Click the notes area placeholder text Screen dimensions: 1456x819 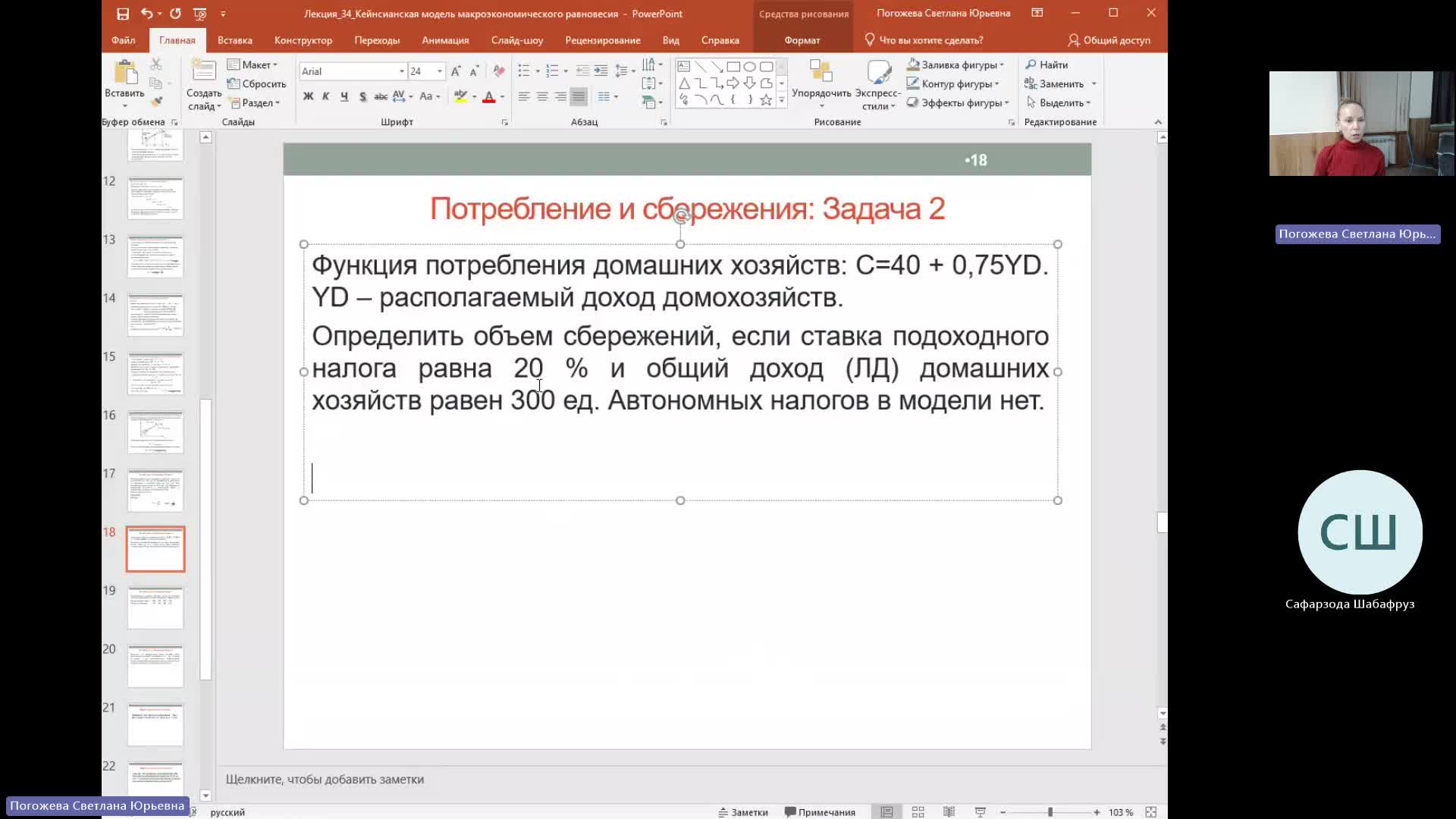[x=325, y=779]
